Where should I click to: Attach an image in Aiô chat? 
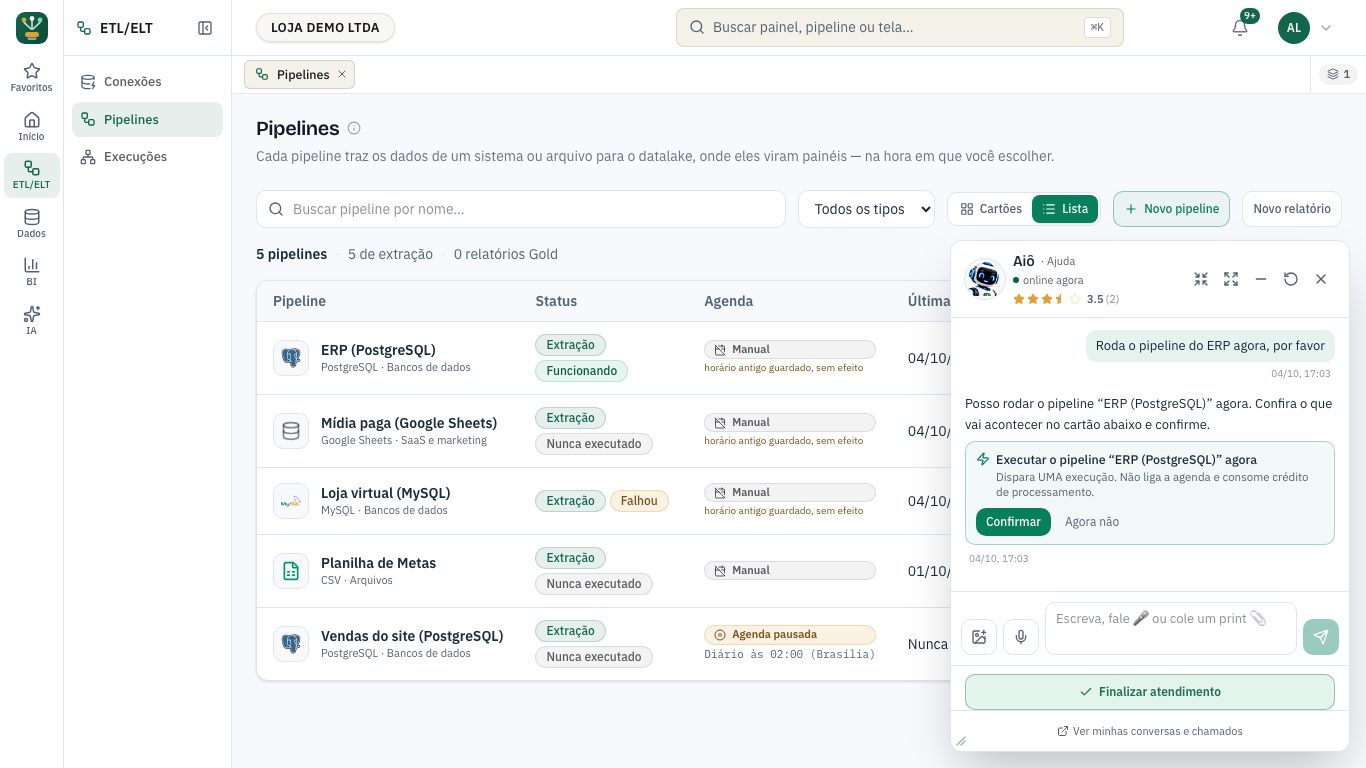[x=979, y=637]
